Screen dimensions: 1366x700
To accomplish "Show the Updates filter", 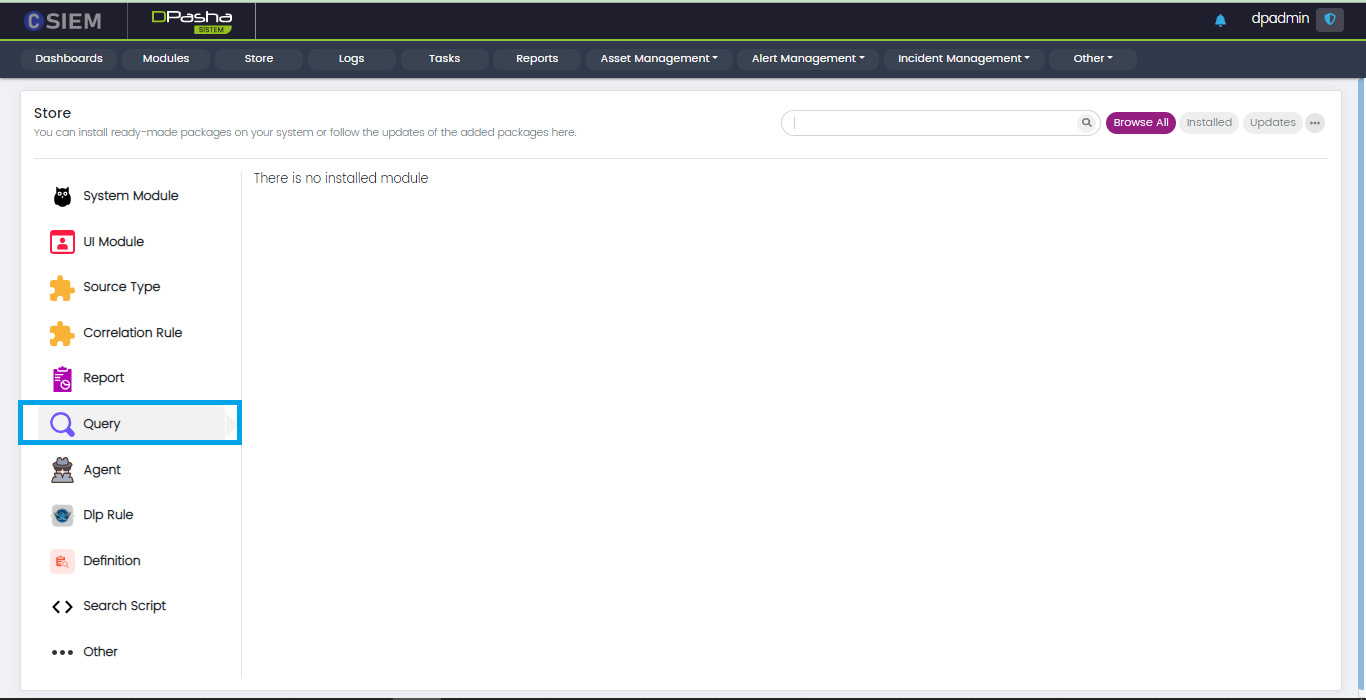I will coord(1272,123).
